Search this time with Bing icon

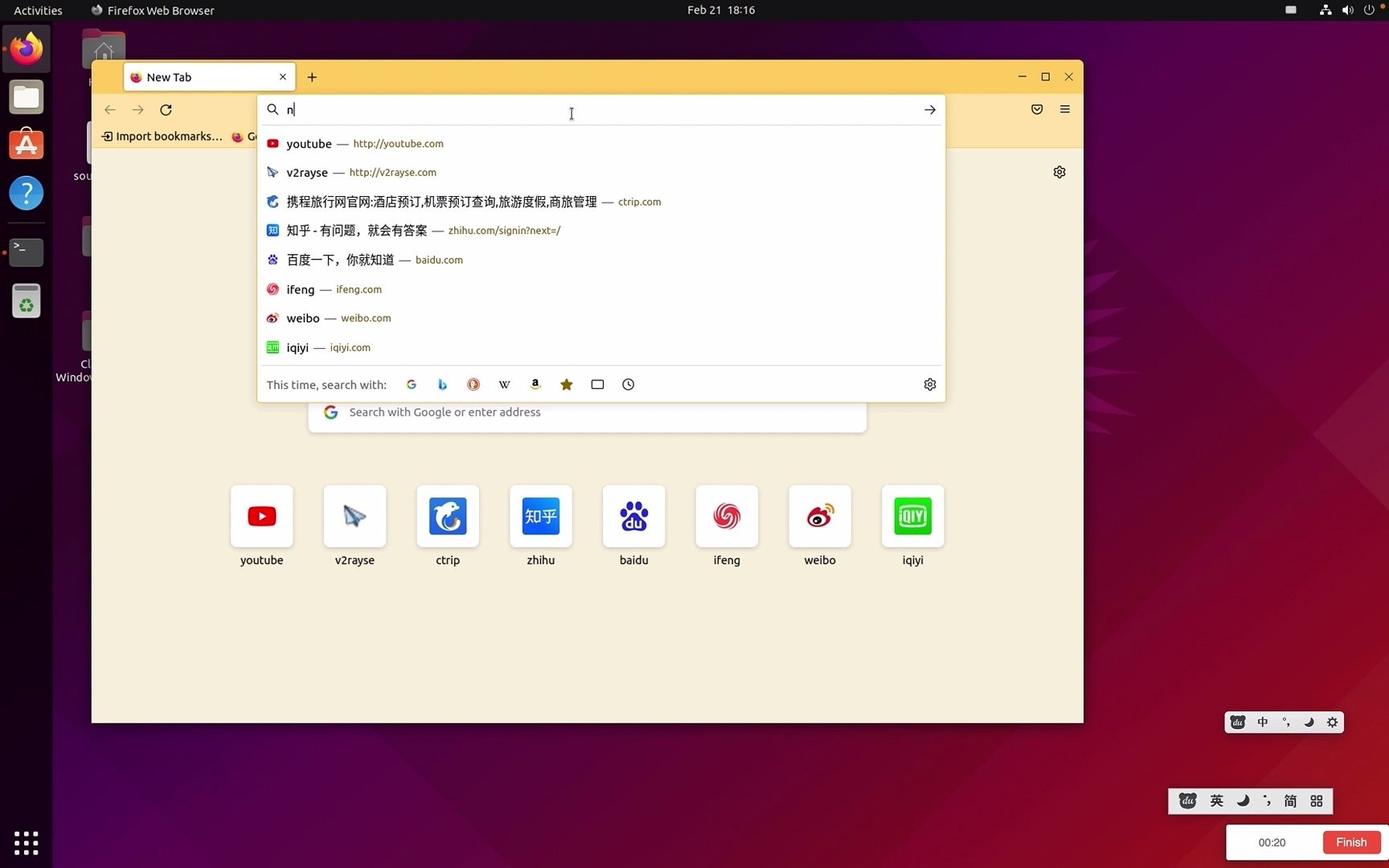coord(442,384)
